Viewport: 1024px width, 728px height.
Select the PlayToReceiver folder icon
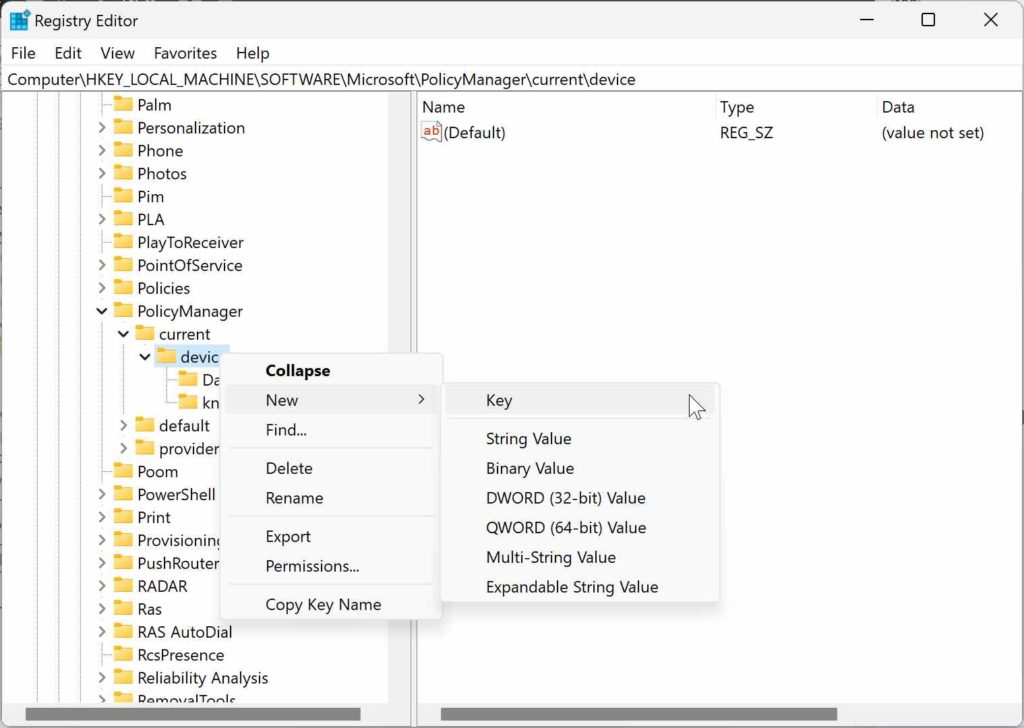[123, 242]
